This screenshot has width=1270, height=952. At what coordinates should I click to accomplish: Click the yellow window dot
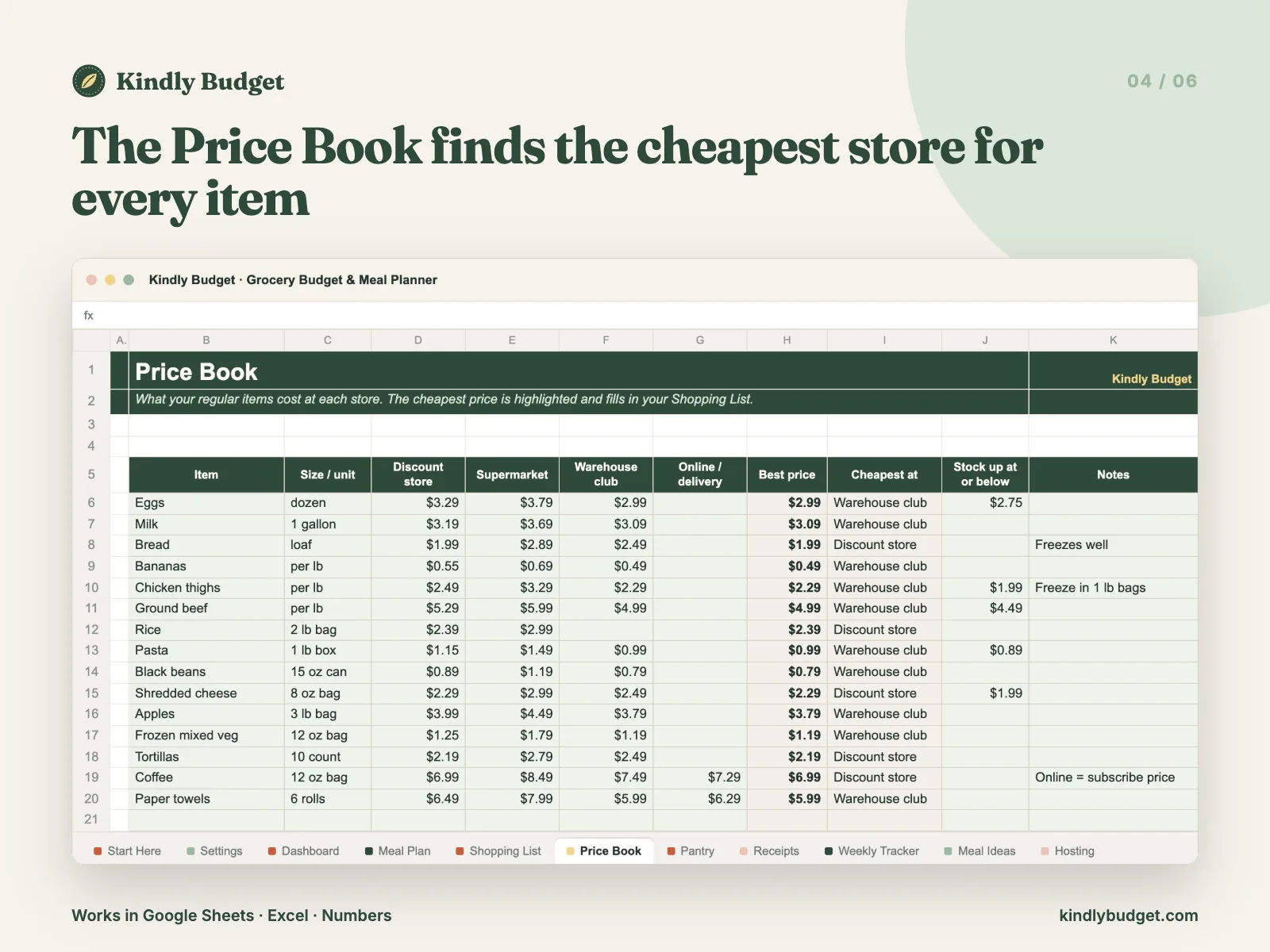(110, 280)
